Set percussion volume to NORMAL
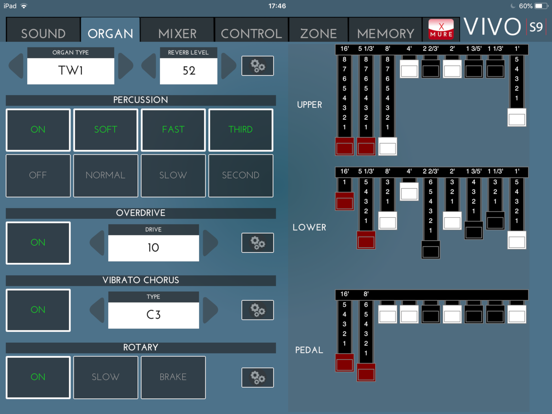The image size is (552, 414). 106,175
